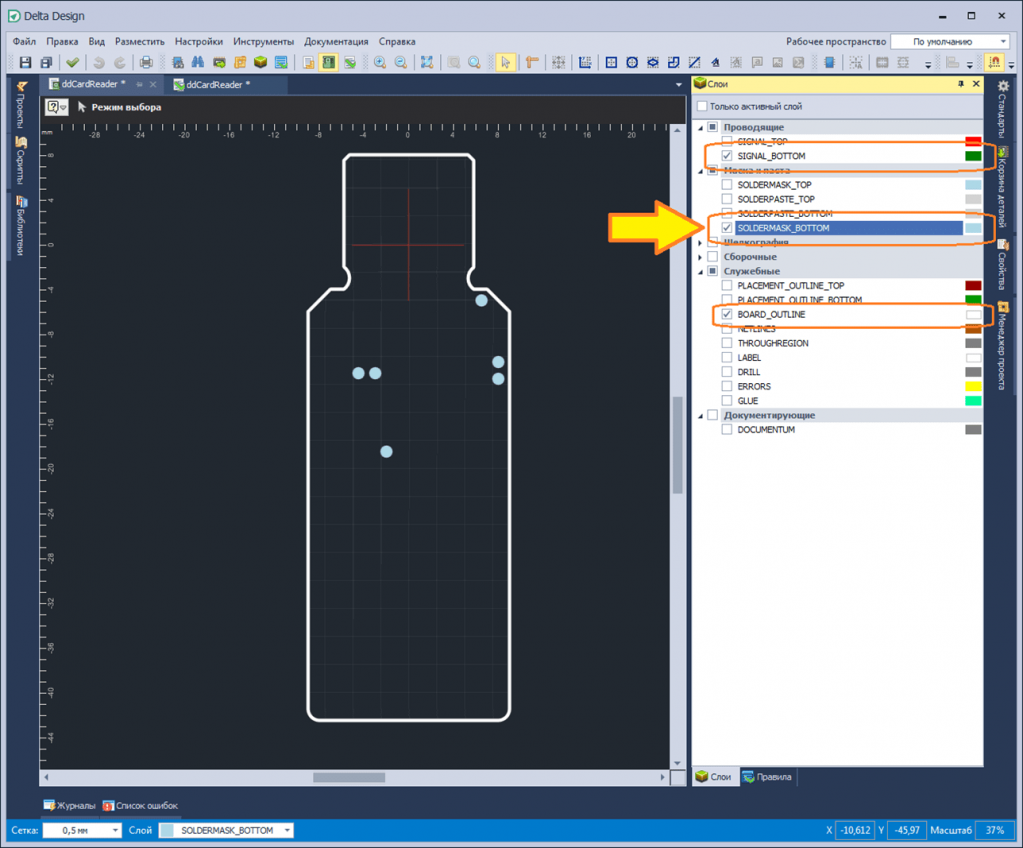This screenshot has width=1023, height=848.
Task: Click the zoom in magnifier icon
Action: pyautogui.click(x=380, y=63)
